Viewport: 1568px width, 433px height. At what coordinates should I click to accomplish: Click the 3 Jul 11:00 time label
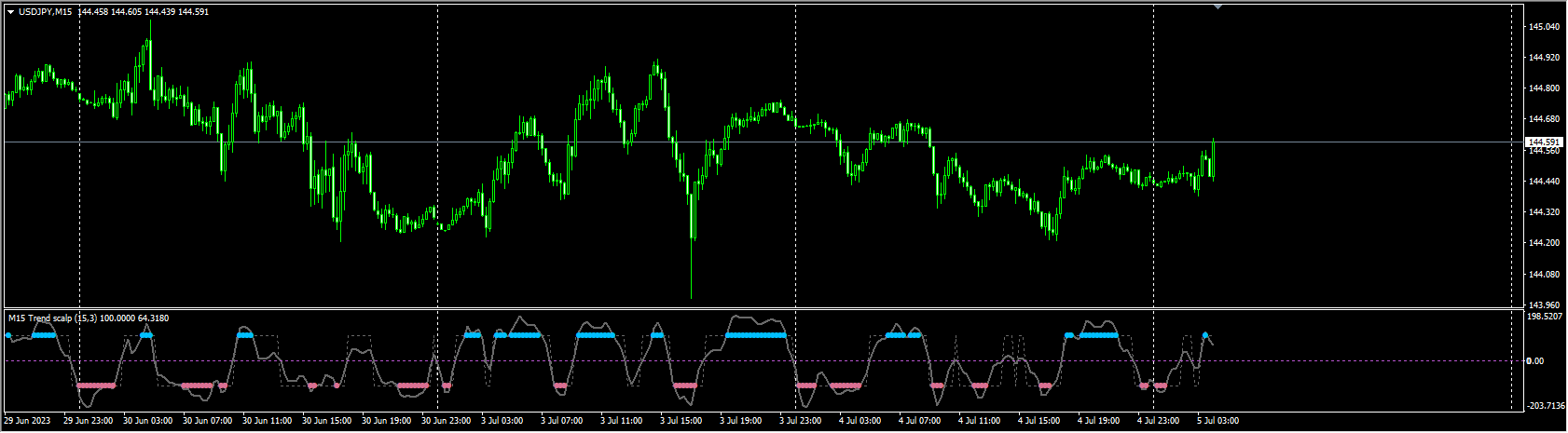coord(623,421)
